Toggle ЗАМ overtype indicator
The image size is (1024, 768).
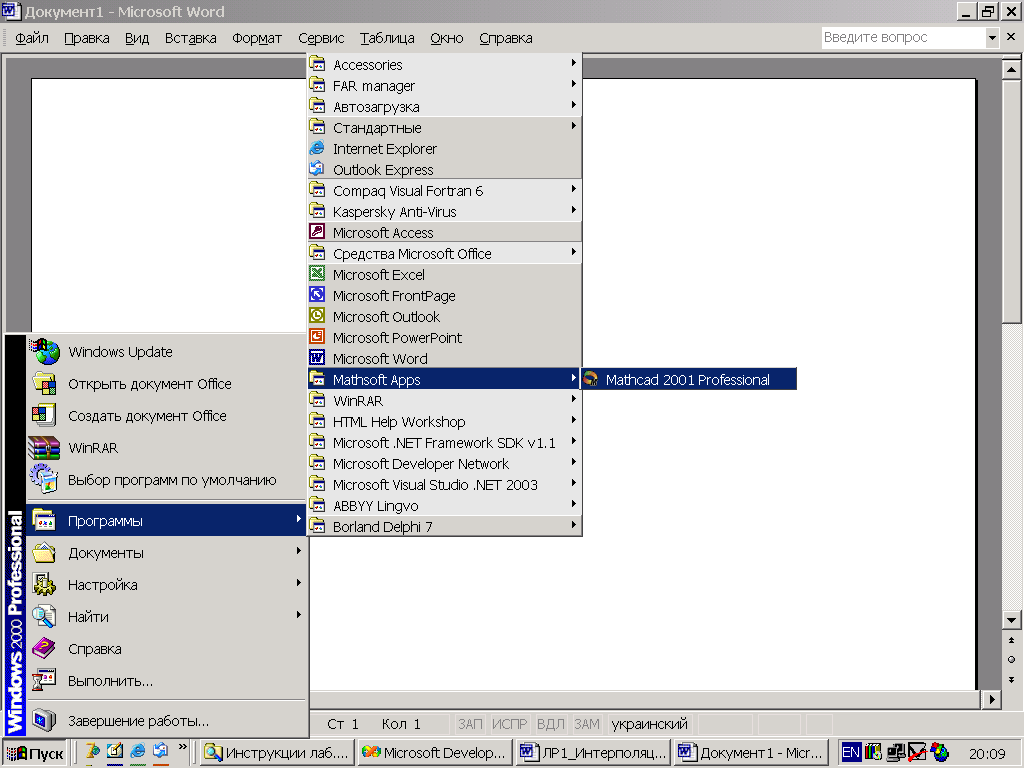click(x=586, y=724)
